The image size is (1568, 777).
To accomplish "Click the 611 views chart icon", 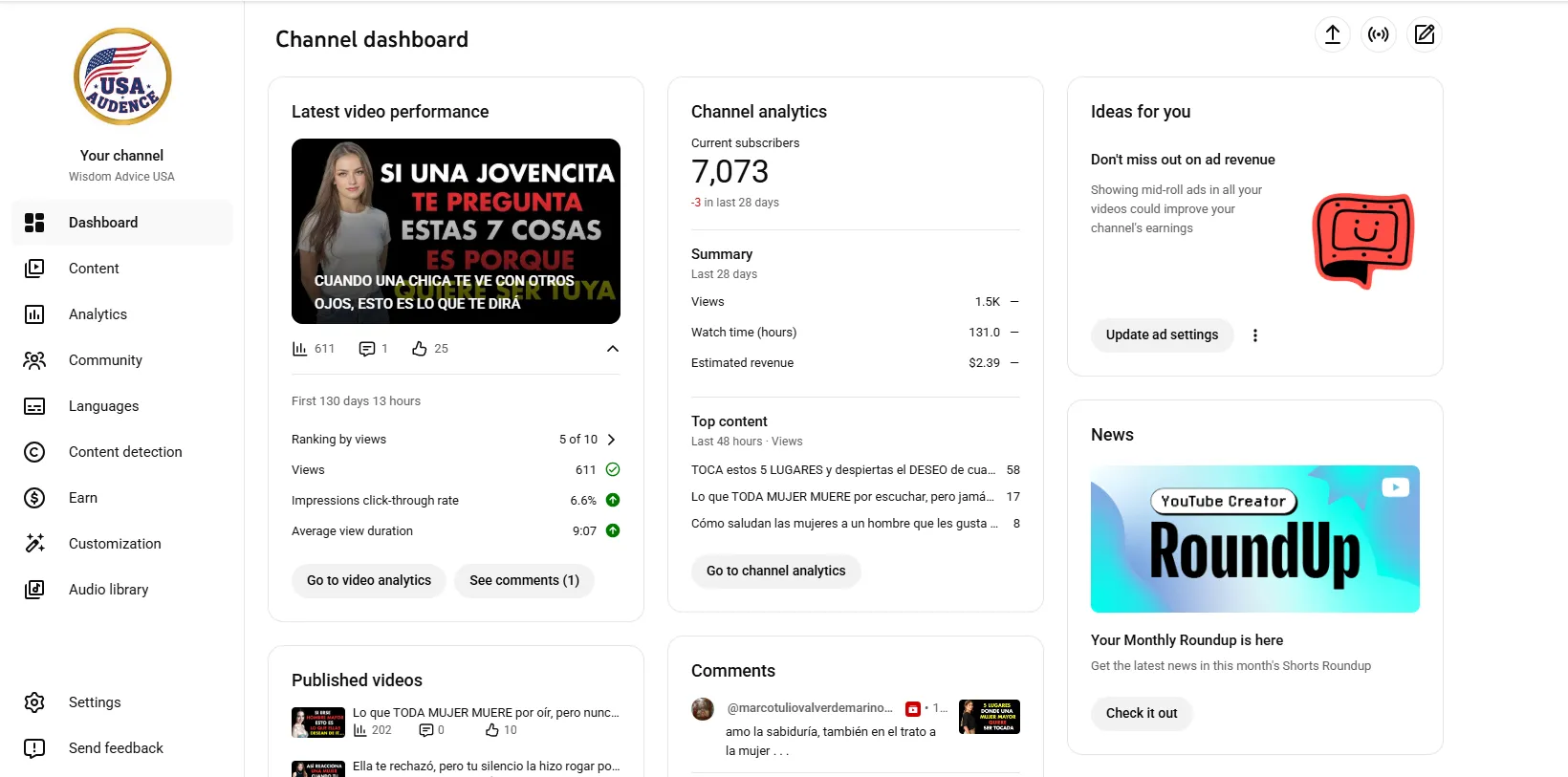I will tap(299, 349).
